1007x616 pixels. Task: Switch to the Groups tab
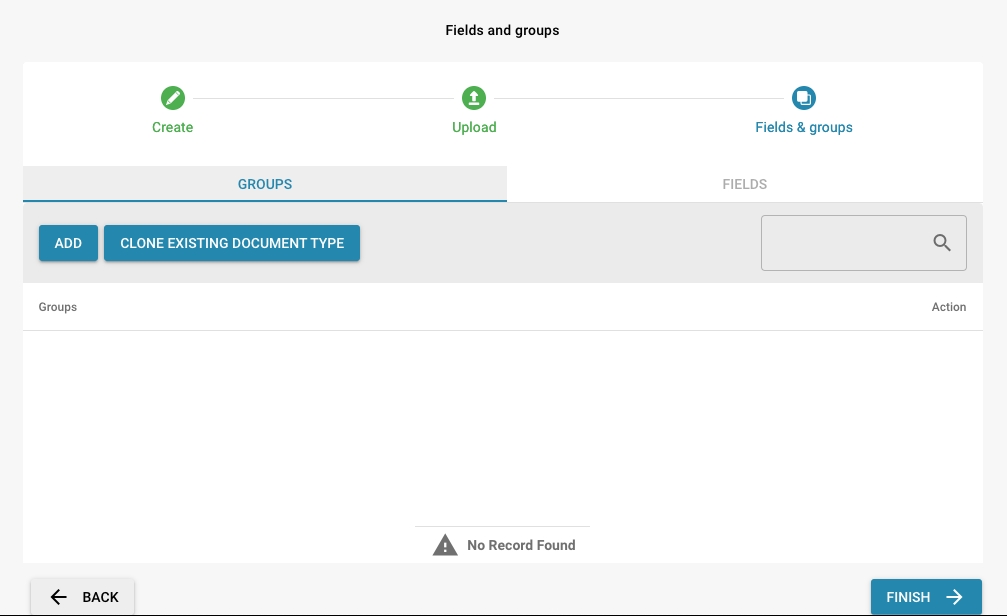(x=265, y=184)
